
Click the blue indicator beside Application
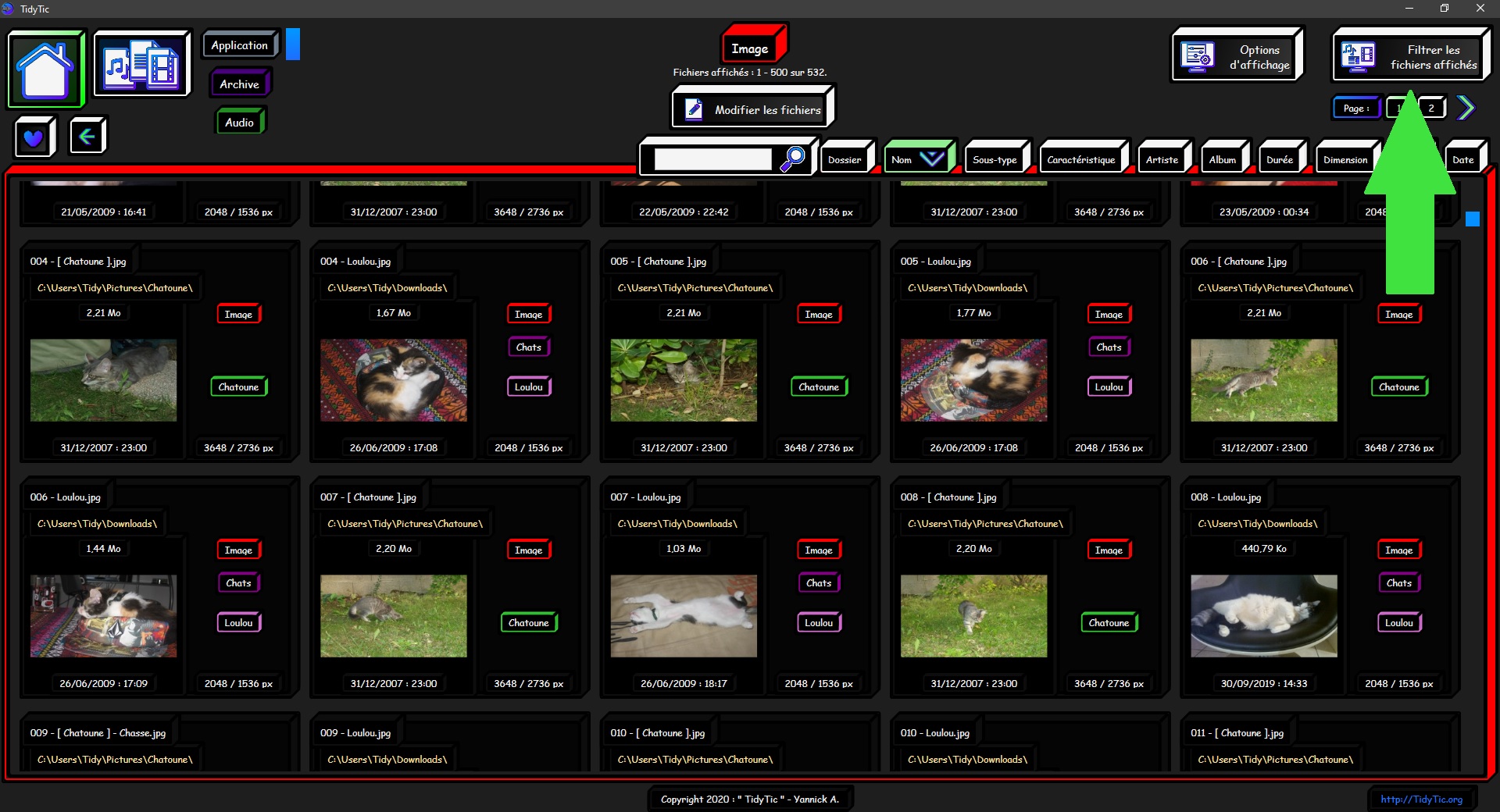click(x=293, y=45)
